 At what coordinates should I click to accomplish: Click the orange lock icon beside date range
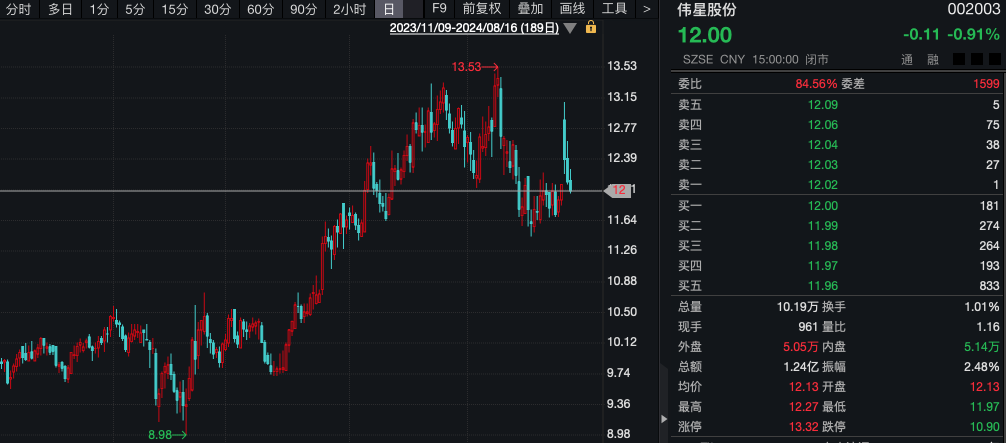(x=591, y=27)
